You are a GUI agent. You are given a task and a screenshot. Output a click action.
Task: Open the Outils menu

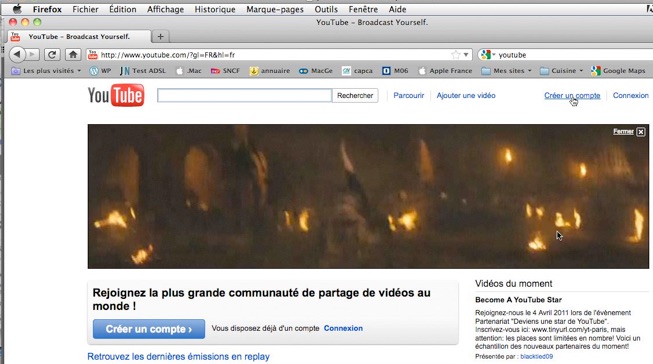click(326, 9)
